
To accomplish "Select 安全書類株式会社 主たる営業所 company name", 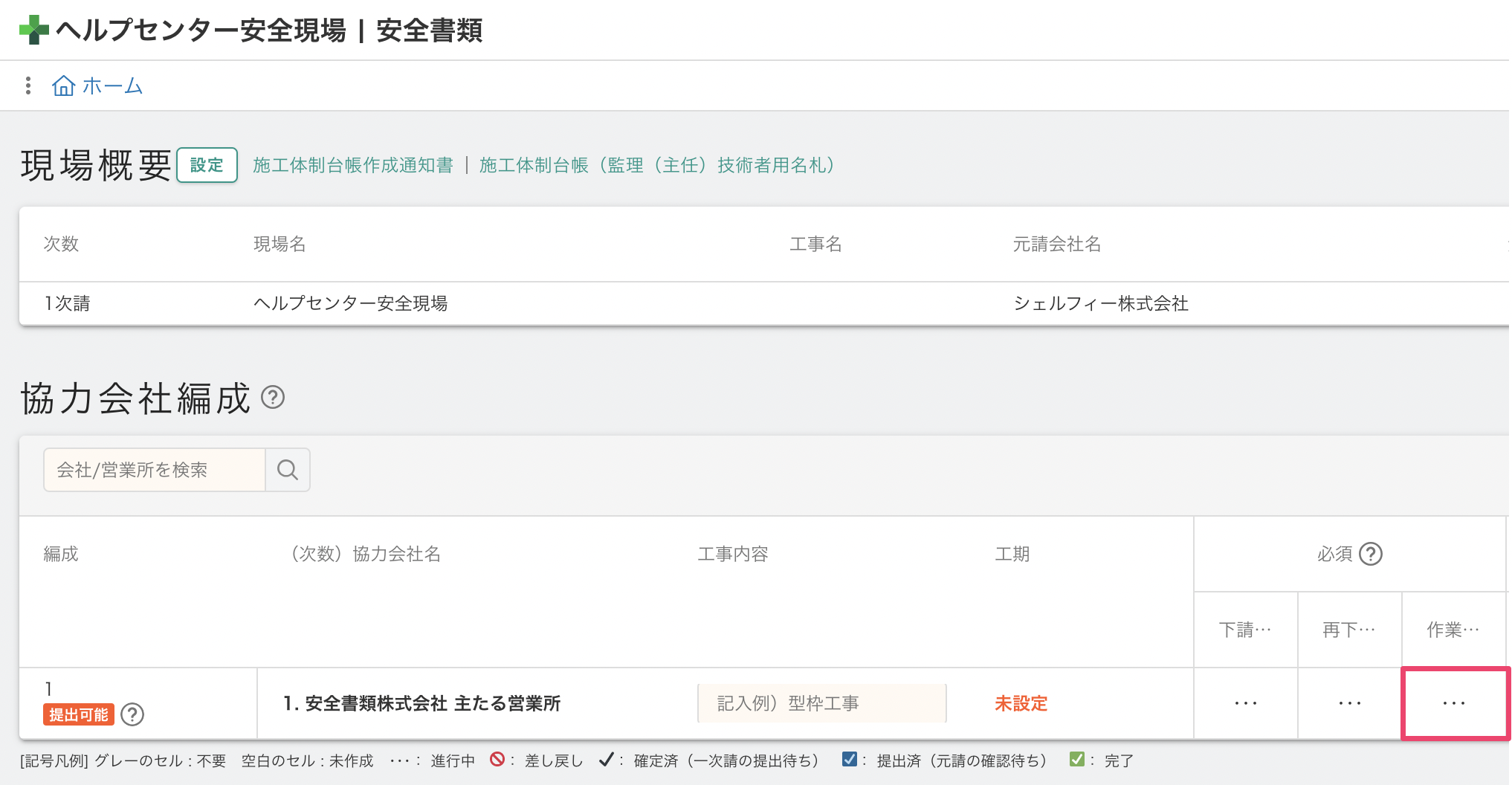I will point(422,703).
